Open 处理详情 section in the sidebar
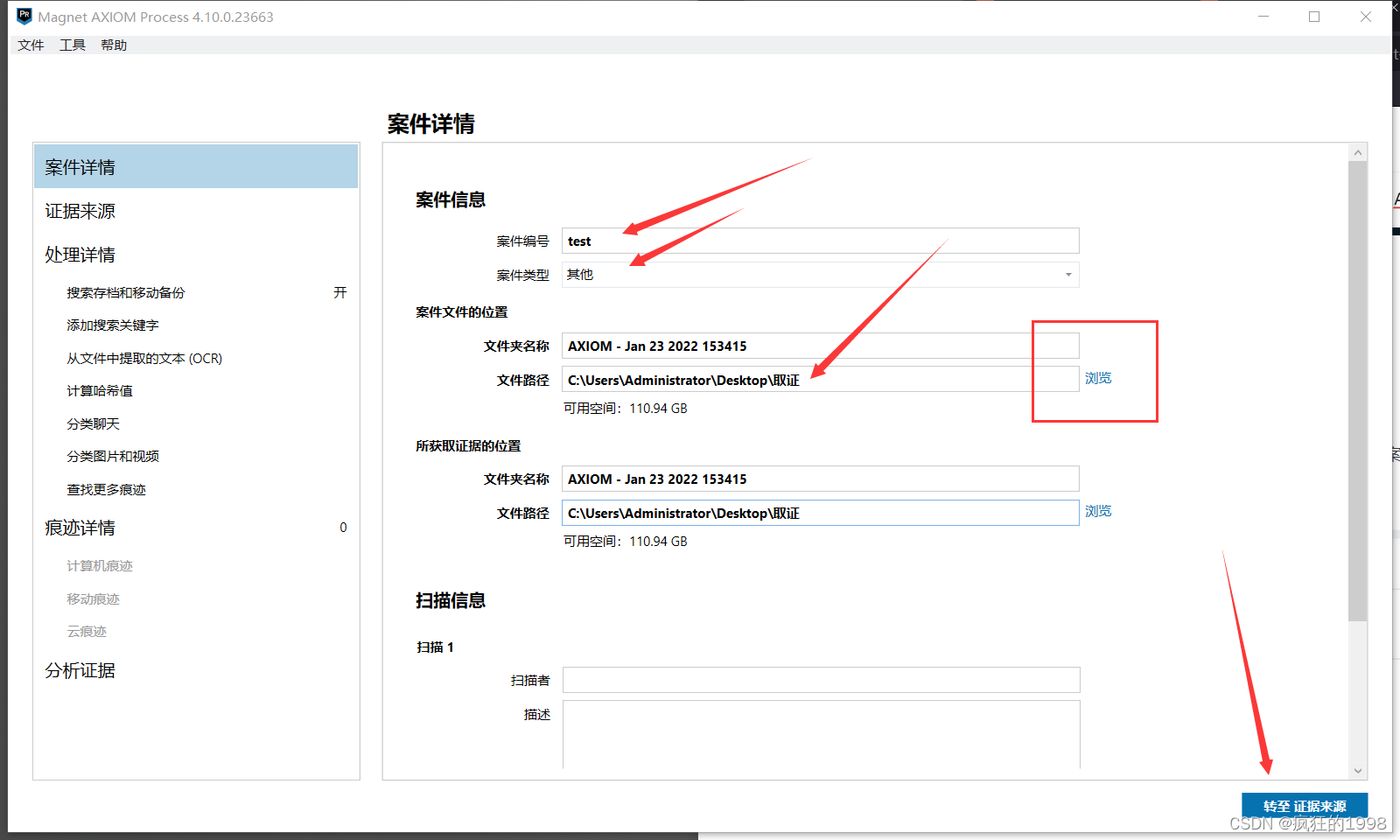This screenshot has width=1400, height=840. [x=80, y=255]
